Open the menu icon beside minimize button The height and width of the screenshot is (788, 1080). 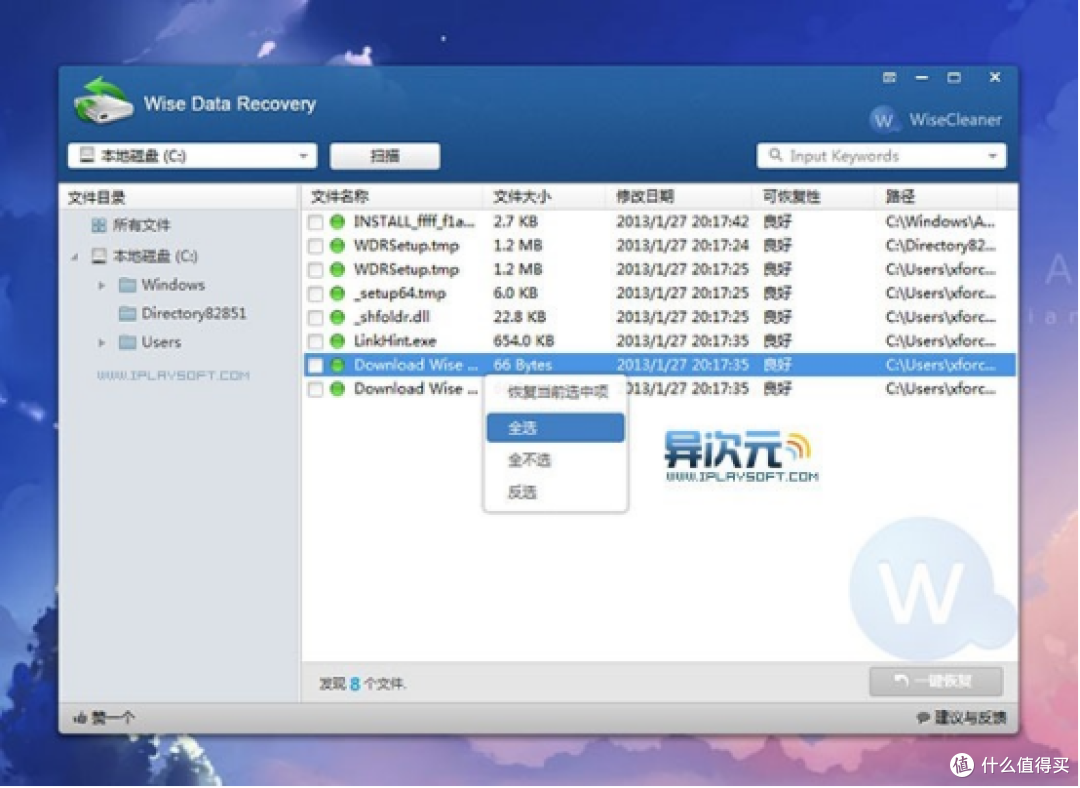pos(889,77)
